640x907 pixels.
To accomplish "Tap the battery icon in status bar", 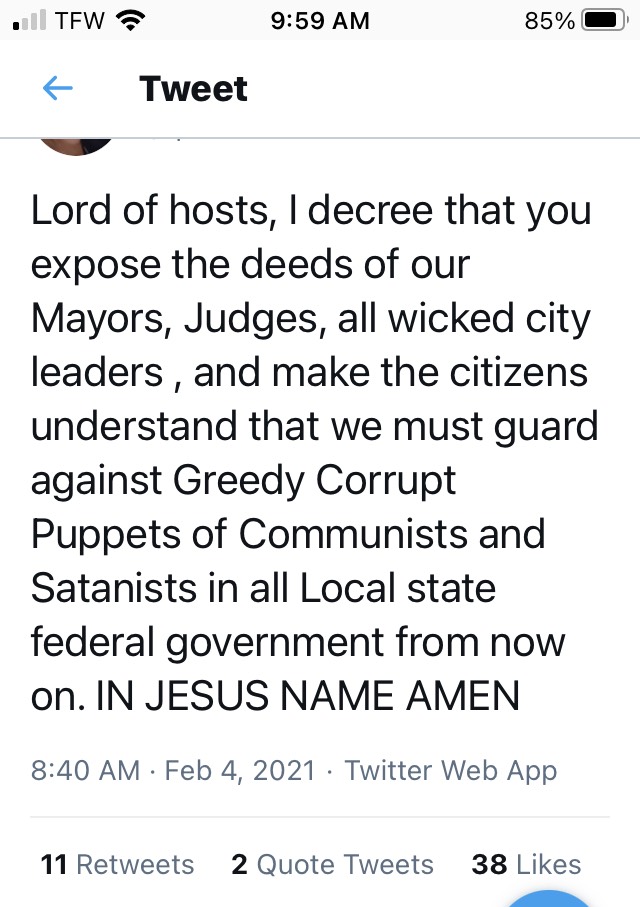I will pyautogui.click(x=604, y=20).
